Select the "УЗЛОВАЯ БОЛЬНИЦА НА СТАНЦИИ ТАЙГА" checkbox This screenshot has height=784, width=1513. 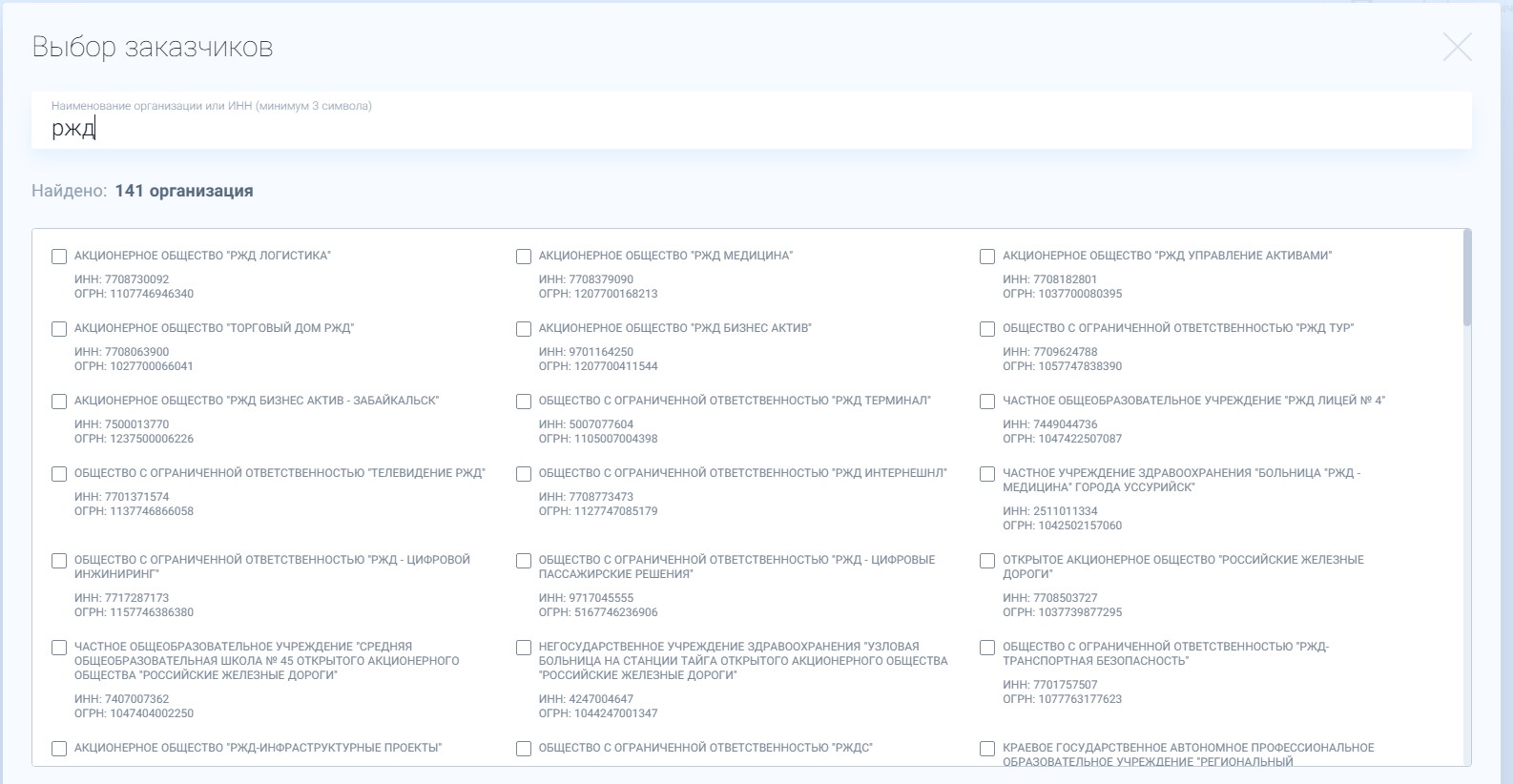(x=524, y=648)
